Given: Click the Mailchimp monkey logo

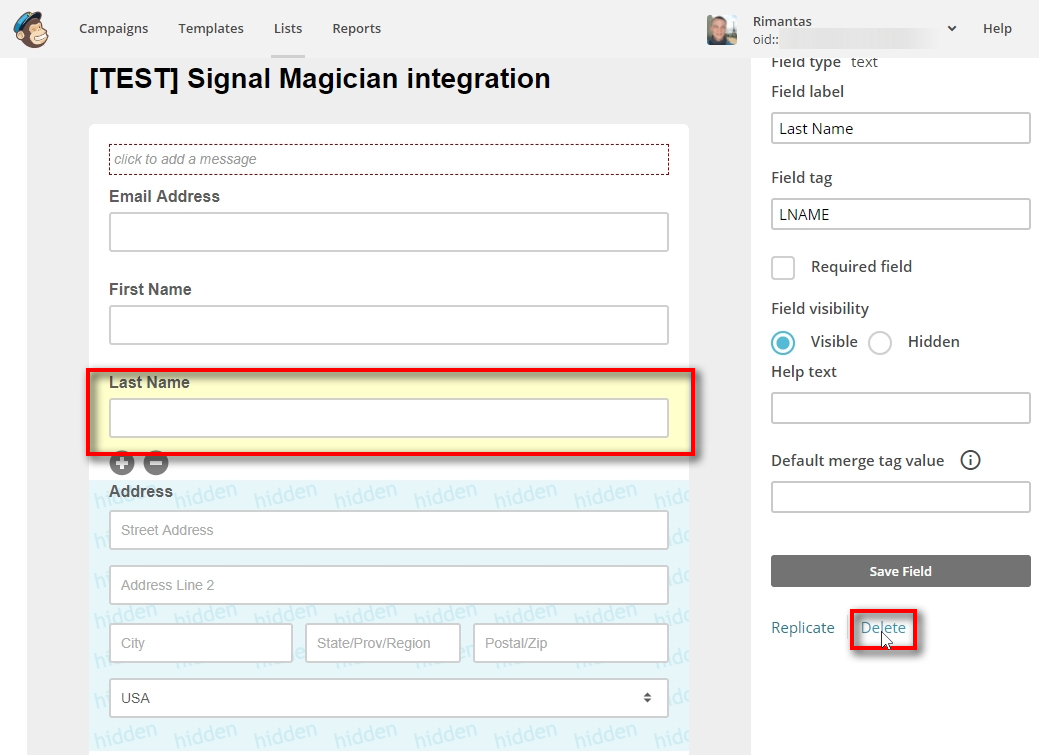Looking at the screenshot, I should (32, 29).
